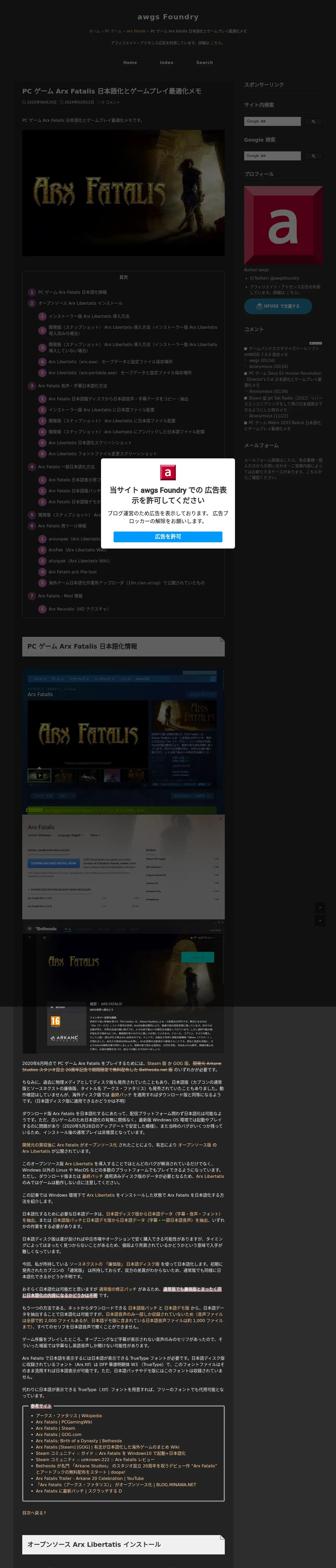Click the Steam 版 link in article text
This screenshot has height=1568, width=336.
[x=157, y=1063]
